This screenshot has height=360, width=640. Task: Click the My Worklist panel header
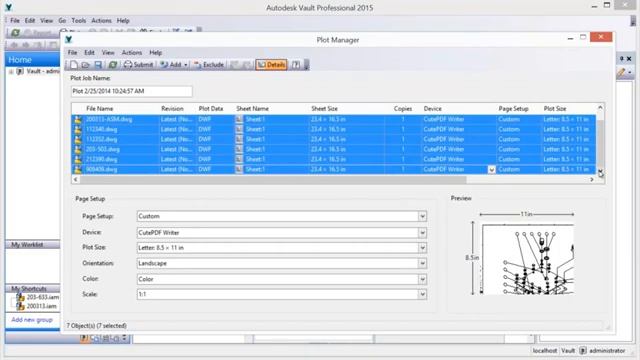(33, 244)
